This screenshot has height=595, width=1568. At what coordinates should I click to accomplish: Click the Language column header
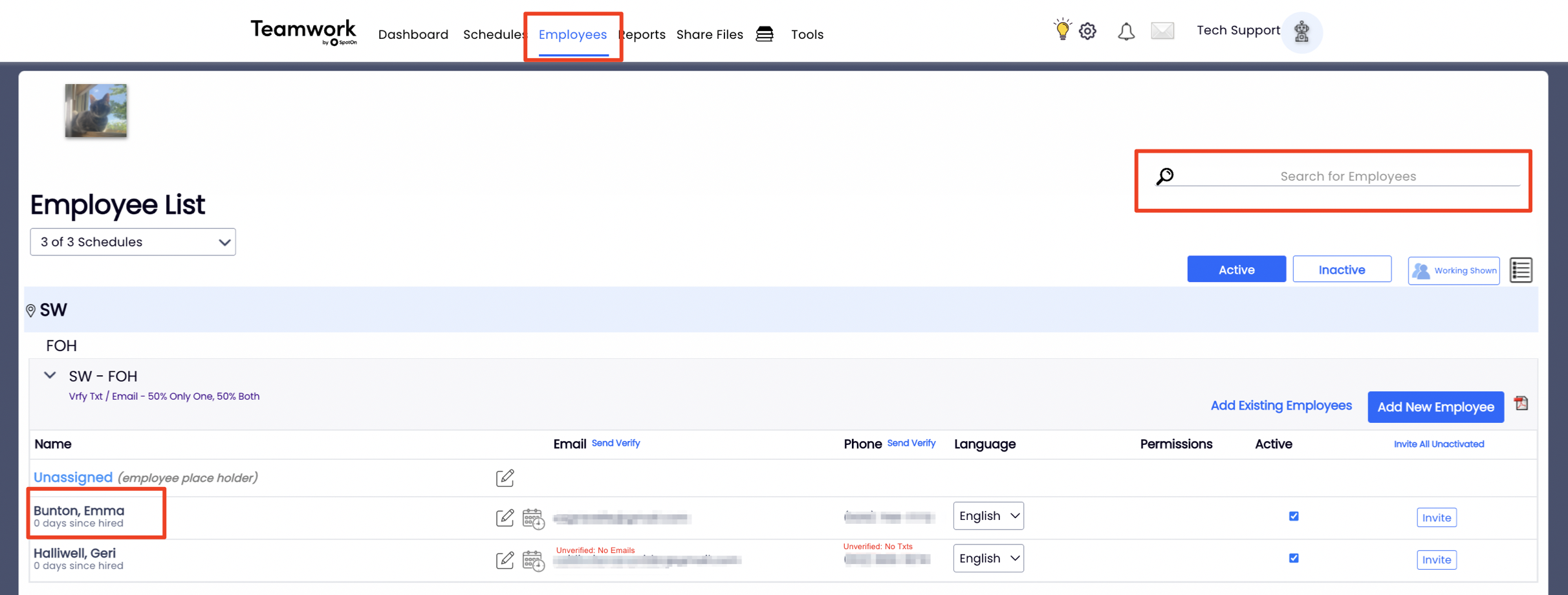985,444
